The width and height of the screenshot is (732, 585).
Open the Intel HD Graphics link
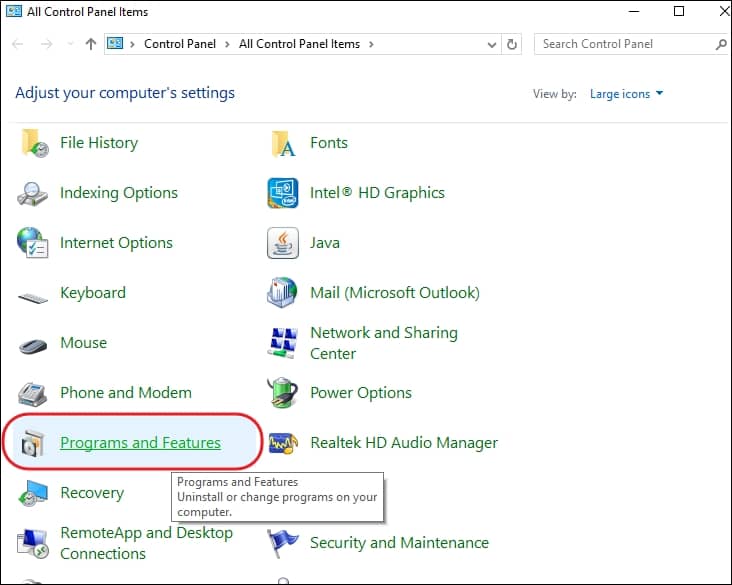[377, 193]
